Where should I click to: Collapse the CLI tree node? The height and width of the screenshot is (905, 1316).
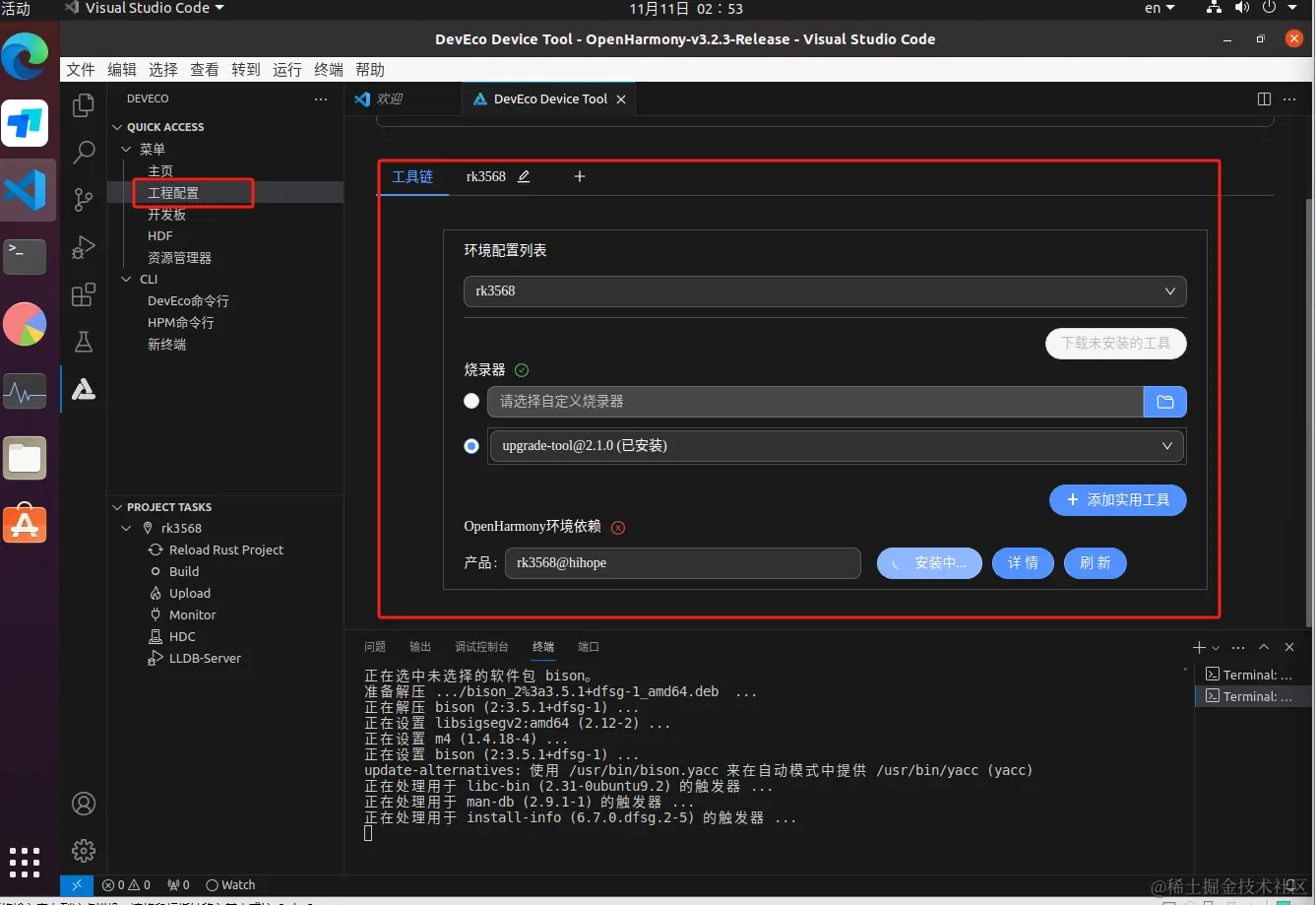pos(126,279)
